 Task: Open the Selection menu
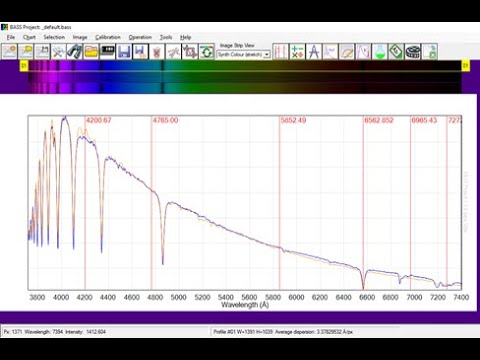[x=54, y=37]
